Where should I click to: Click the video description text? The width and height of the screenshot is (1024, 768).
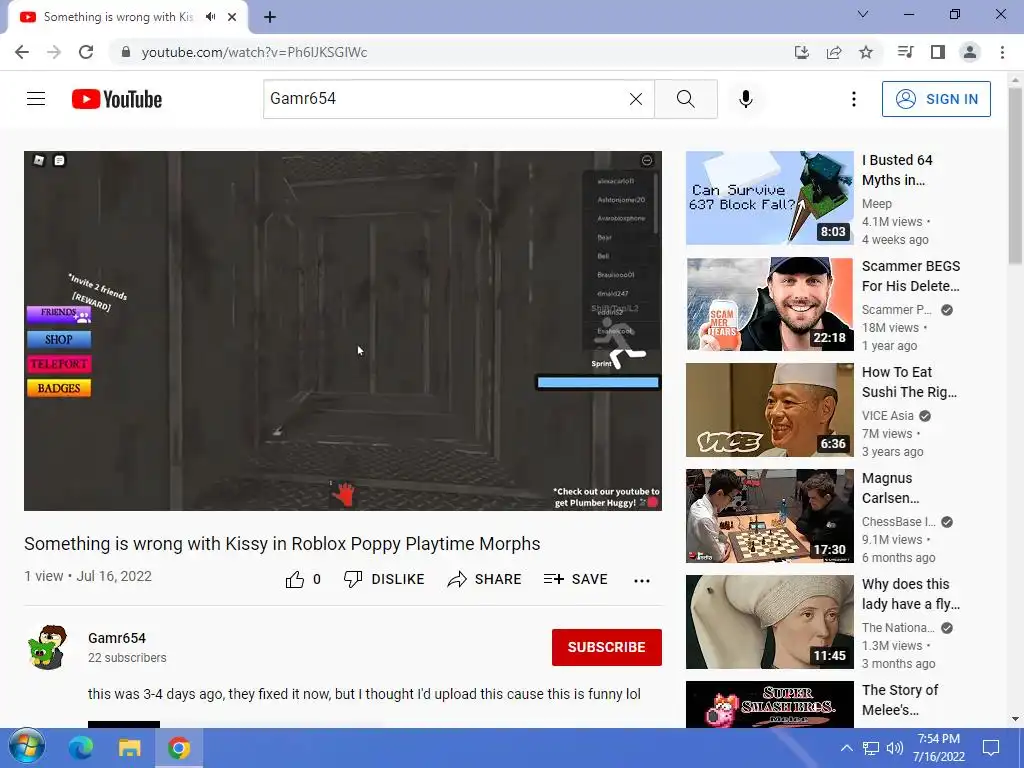click(x=364, y=694)
